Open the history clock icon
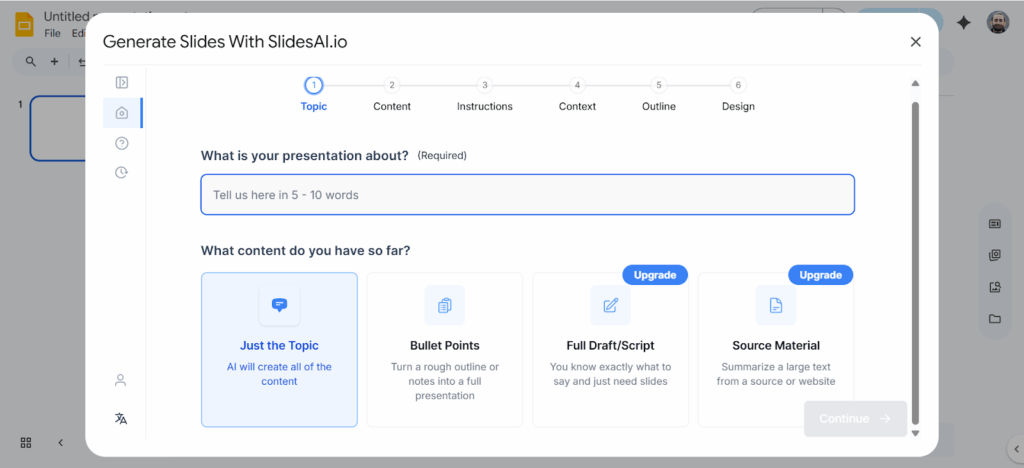Image resolution: width=1024 pixels, height=468 pixels. tap(121, 172)
